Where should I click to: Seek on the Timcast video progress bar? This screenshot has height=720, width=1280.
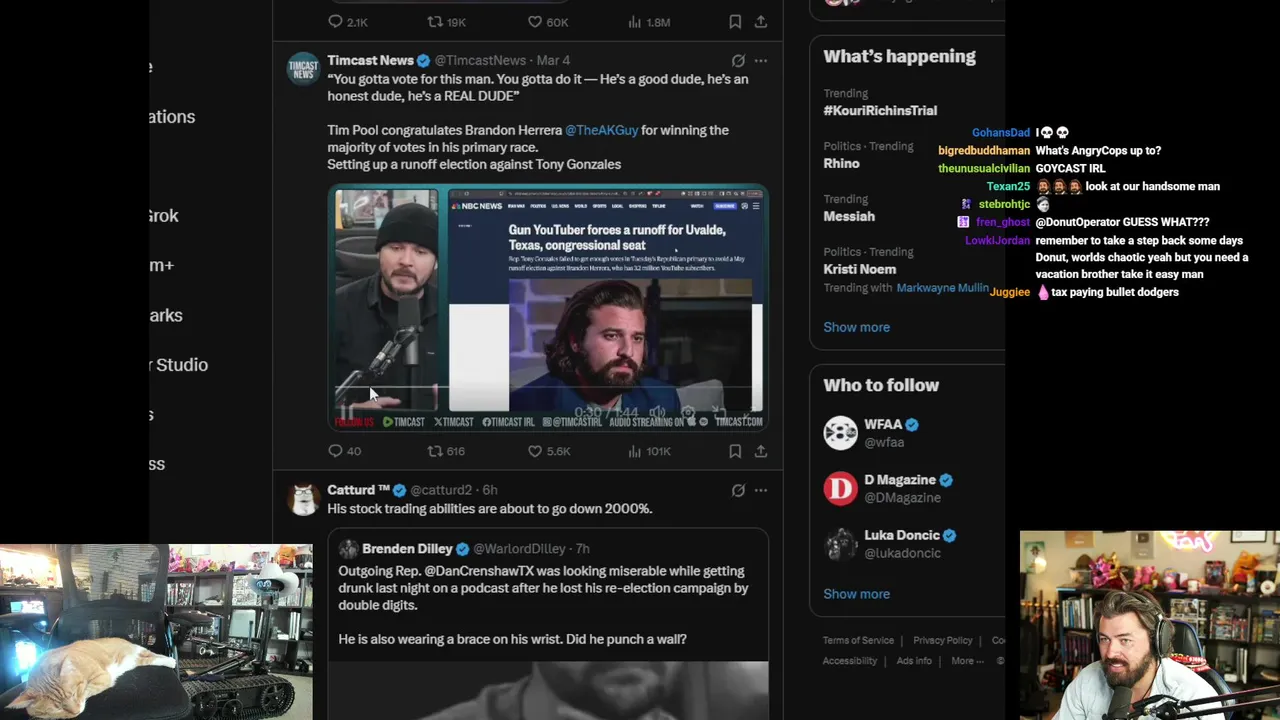point(548,388)
